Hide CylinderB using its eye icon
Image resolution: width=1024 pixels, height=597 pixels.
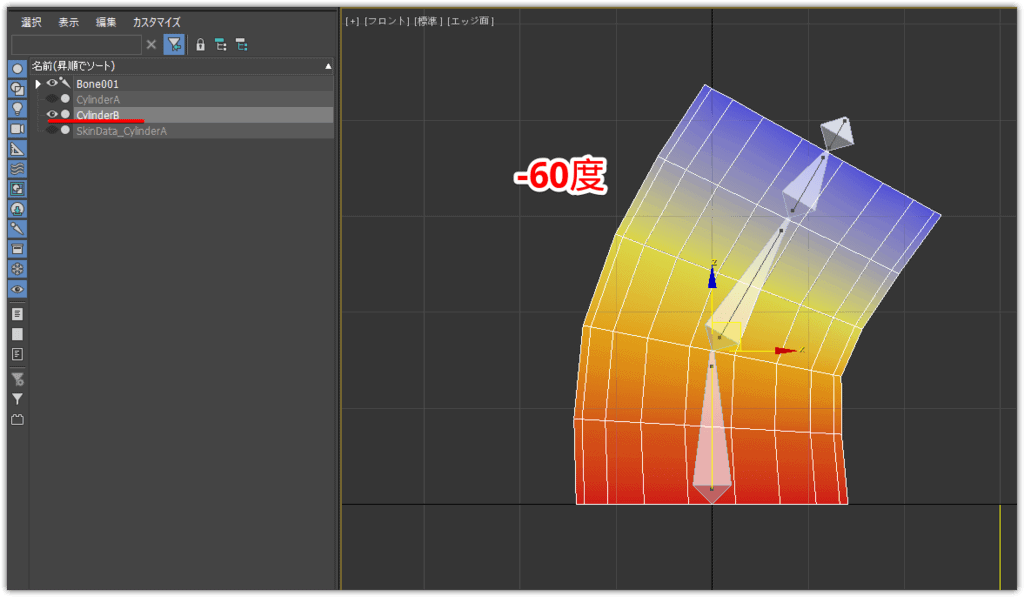click(x=52, y=114)
